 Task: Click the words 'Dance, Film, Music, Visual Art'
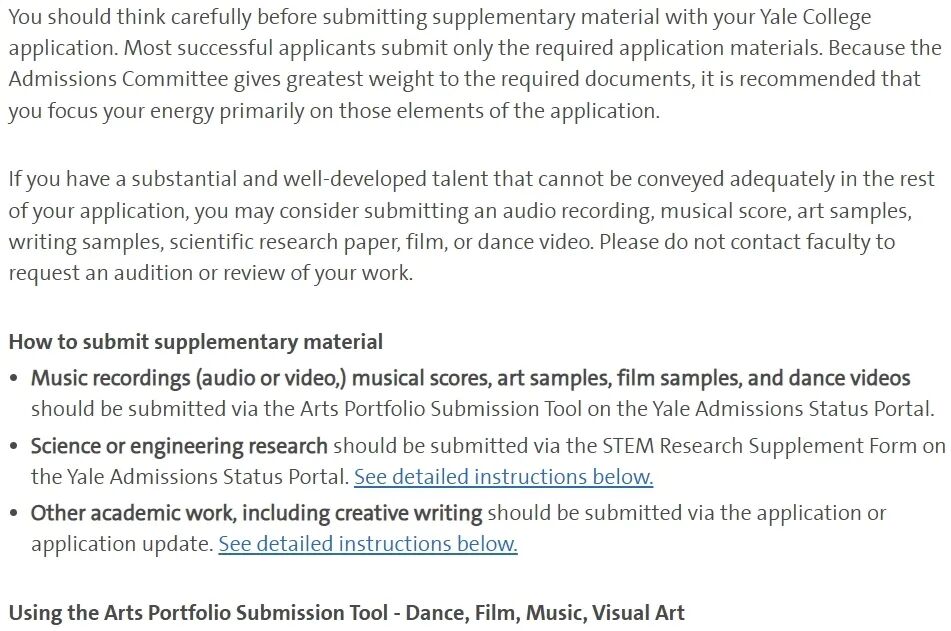coord(545,612)
